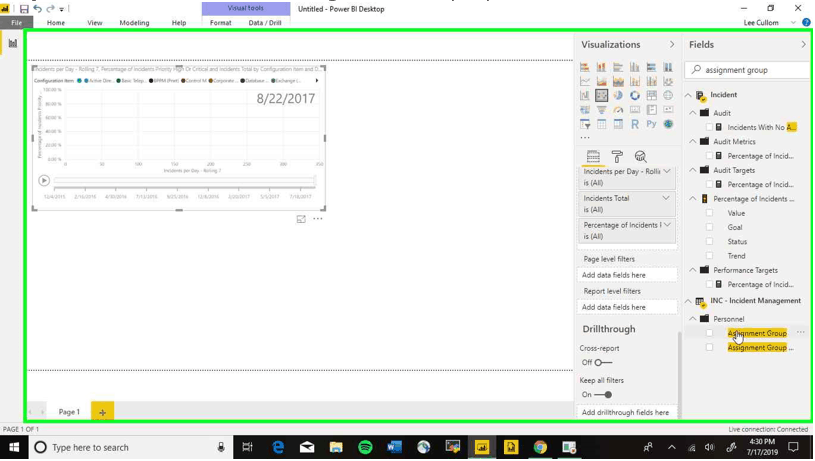Check the Status field checkbox
Screen dimensions: 815x461
(709, 242)
